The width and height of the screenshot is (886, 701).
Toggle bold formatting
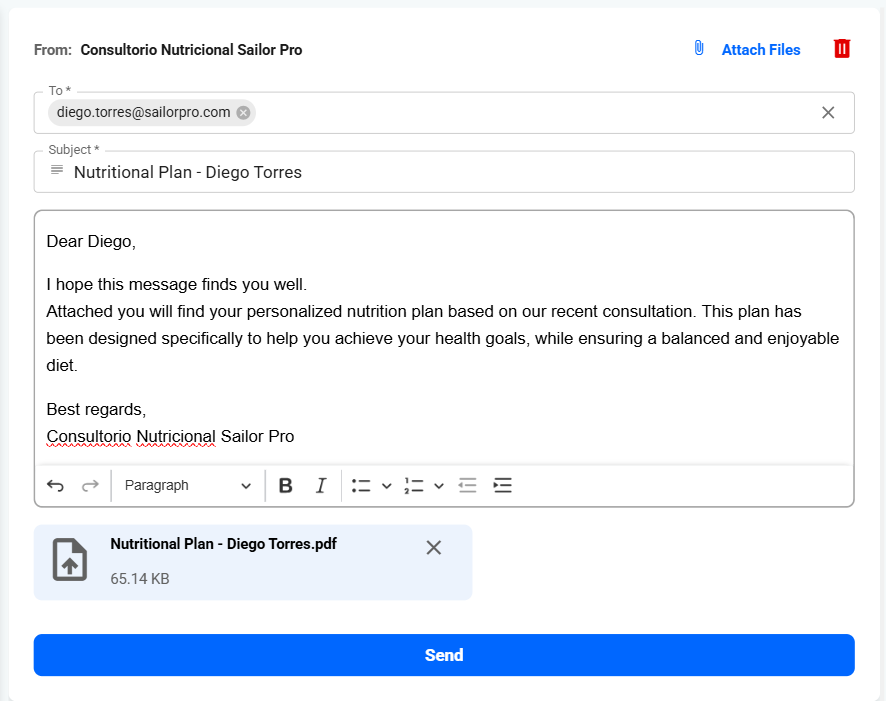[285, 486]
